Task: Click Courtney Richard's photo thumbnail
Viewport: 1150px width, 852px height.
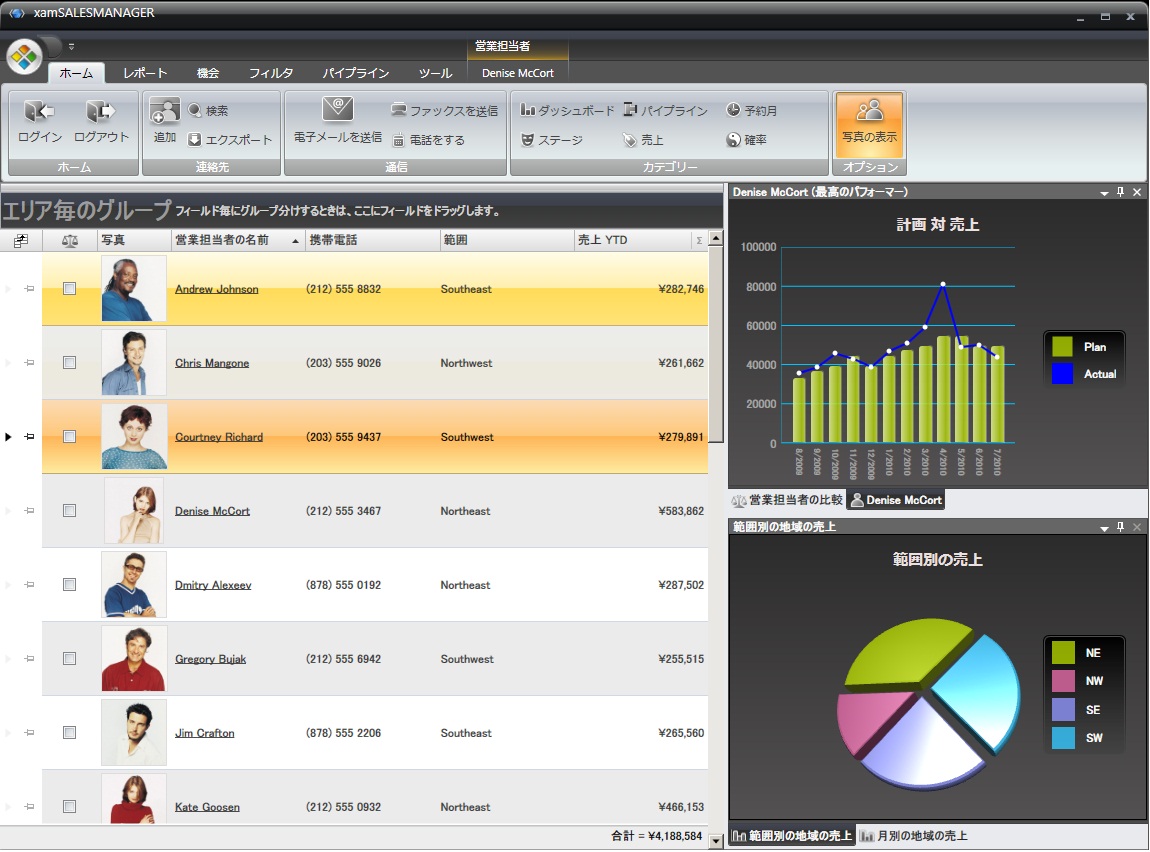Action: tap(134, 437)
